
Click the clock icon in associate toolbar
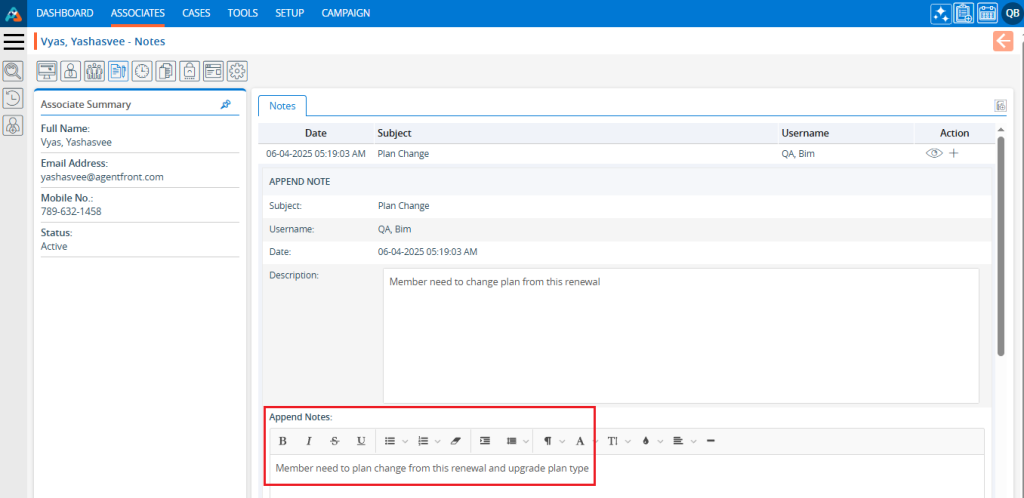(142, 71)
